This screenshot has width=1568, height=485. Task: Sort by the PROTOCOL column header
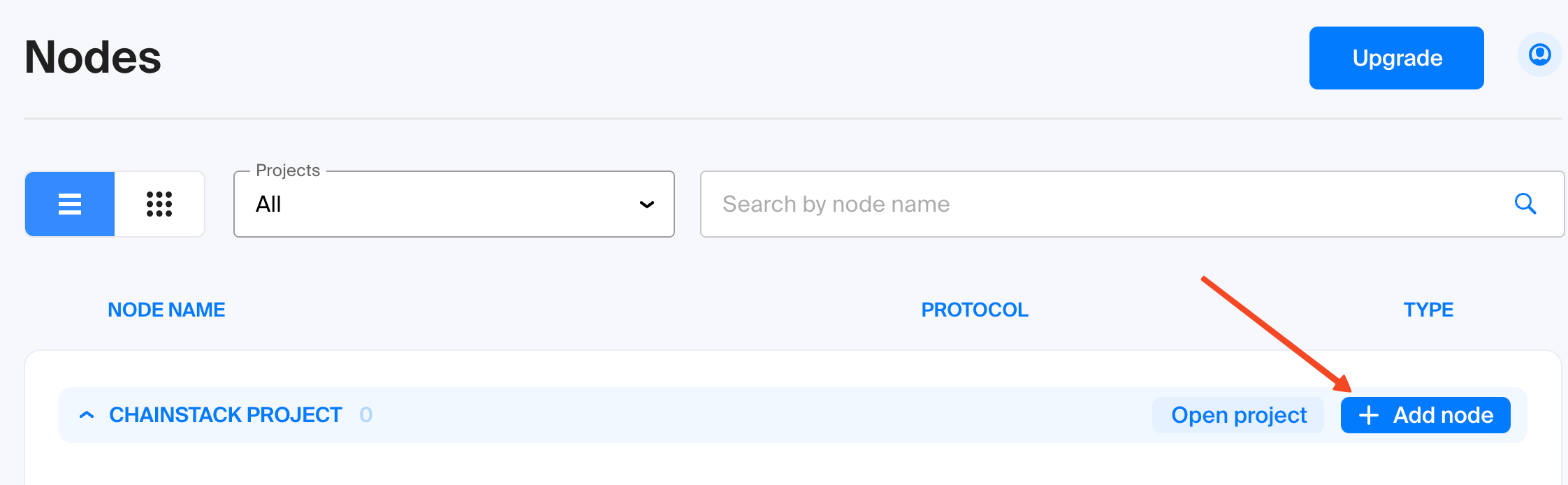[975, 310]
